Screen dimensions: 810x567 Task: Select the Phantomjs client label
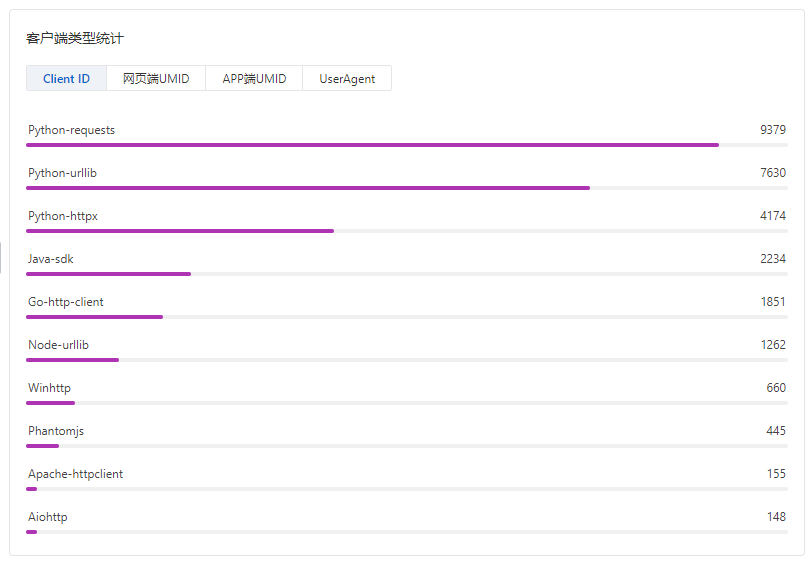(56, 431)
